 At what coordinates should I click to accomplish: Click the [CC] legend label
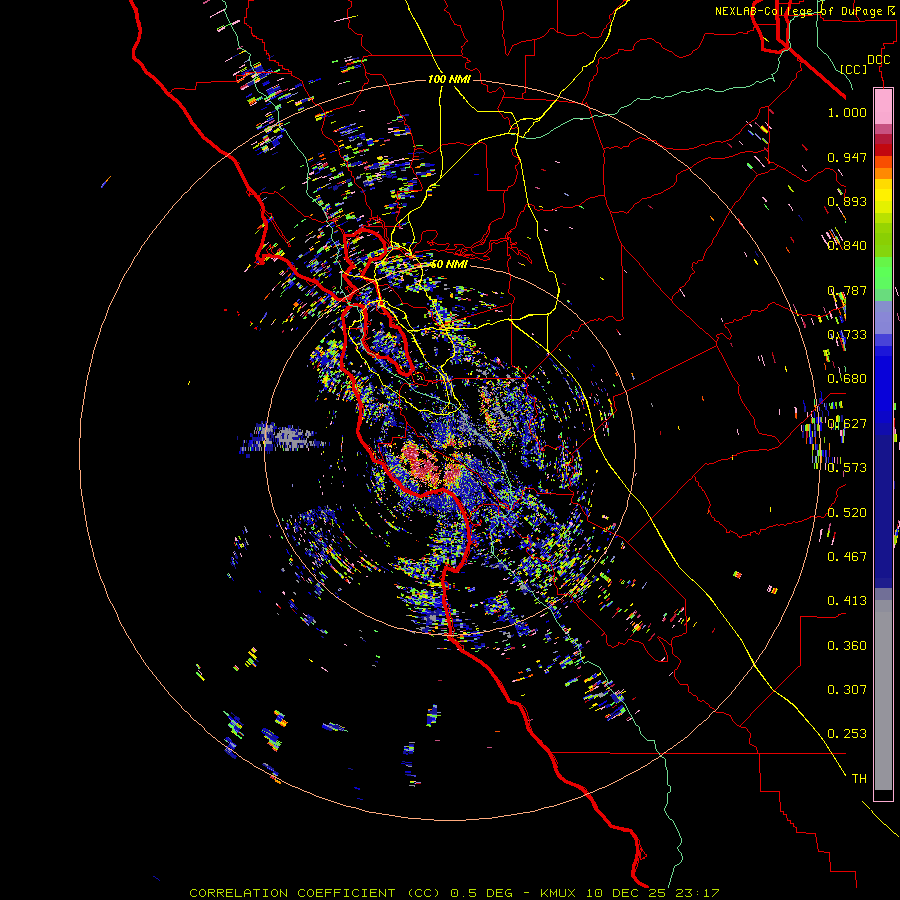click(x=854, y=69)
